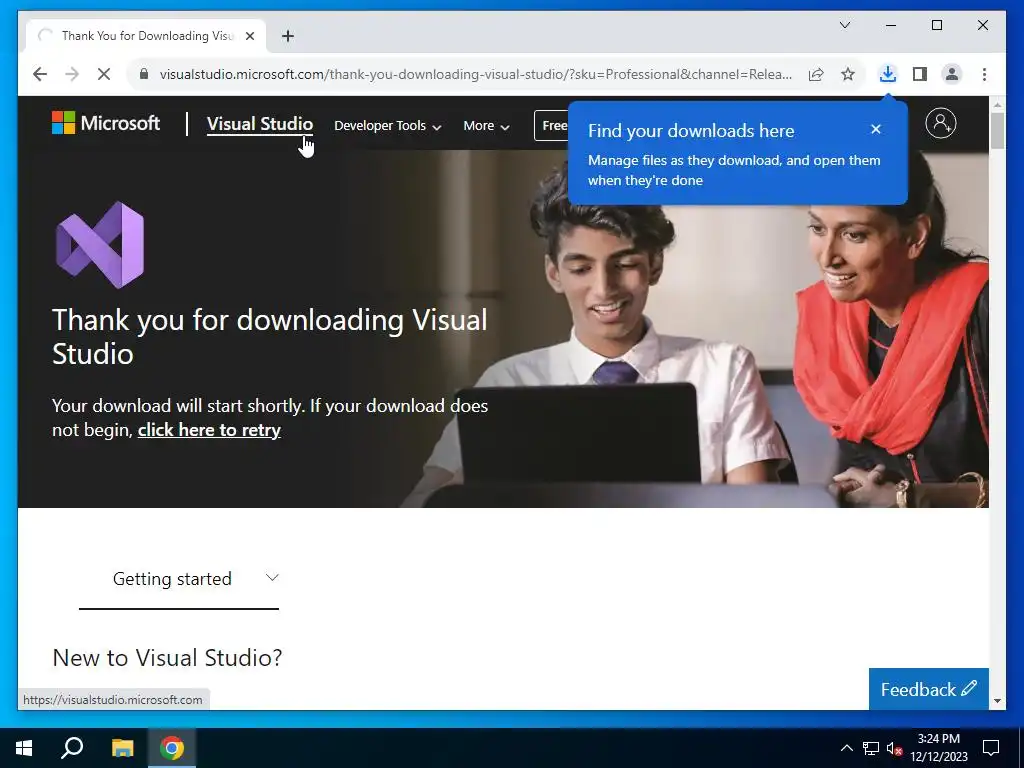Click the click here to retry link

[209, 430]
